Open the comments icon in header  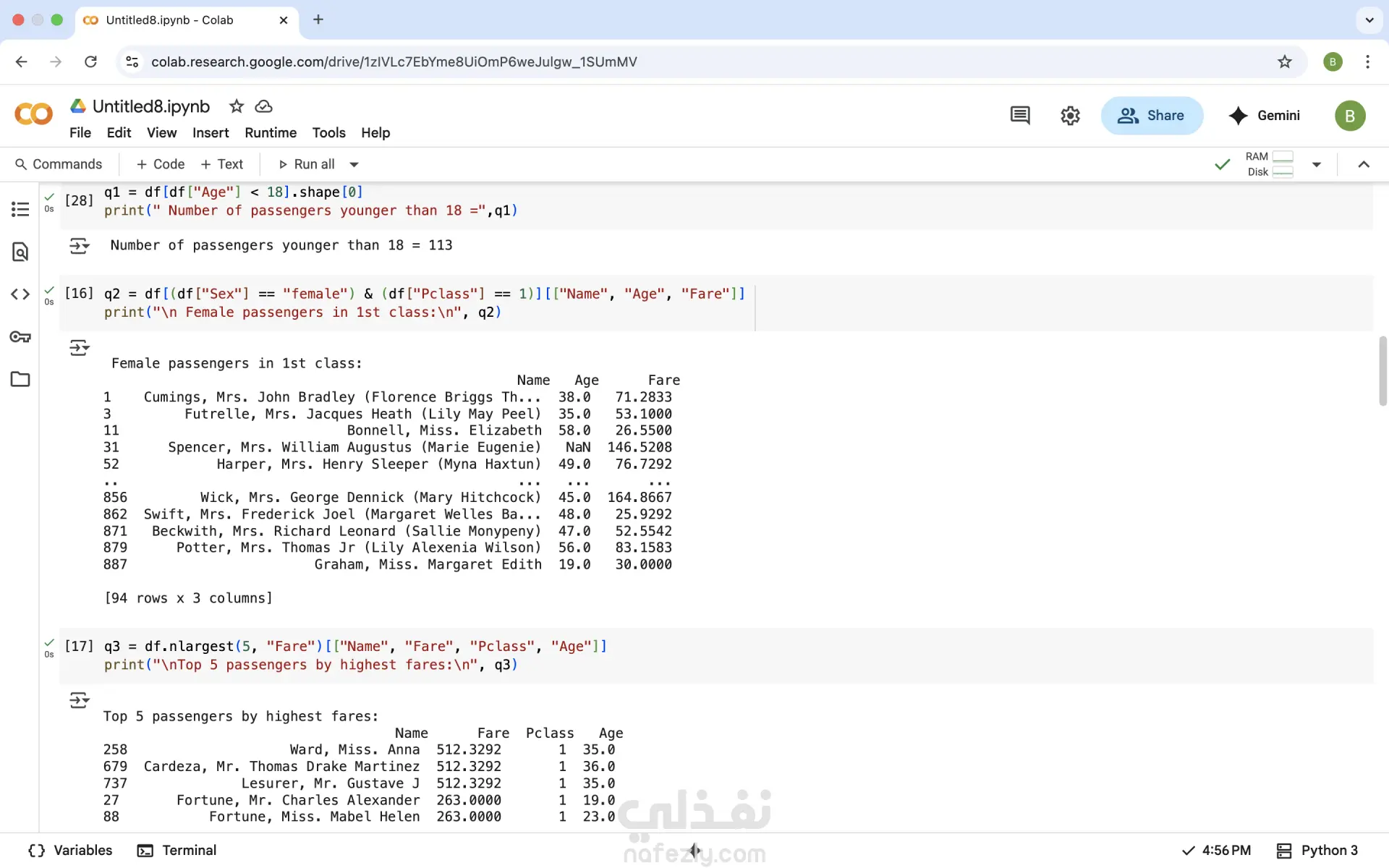tap(1020, 116)
